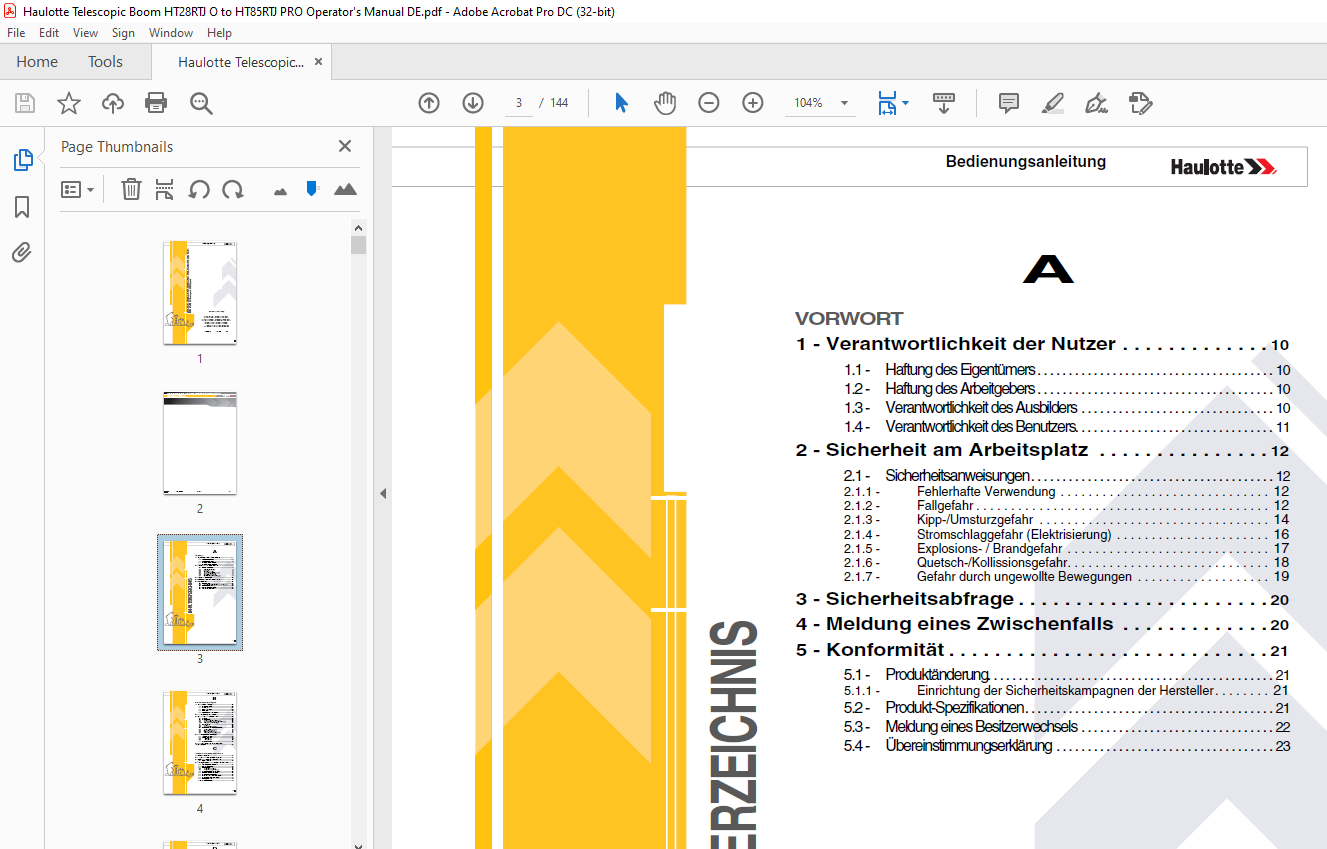Viewport: 1327px width, 849px height.
Task: Click 'Übereinstimmungserklärung' contents line
Action: pos(968,746)
